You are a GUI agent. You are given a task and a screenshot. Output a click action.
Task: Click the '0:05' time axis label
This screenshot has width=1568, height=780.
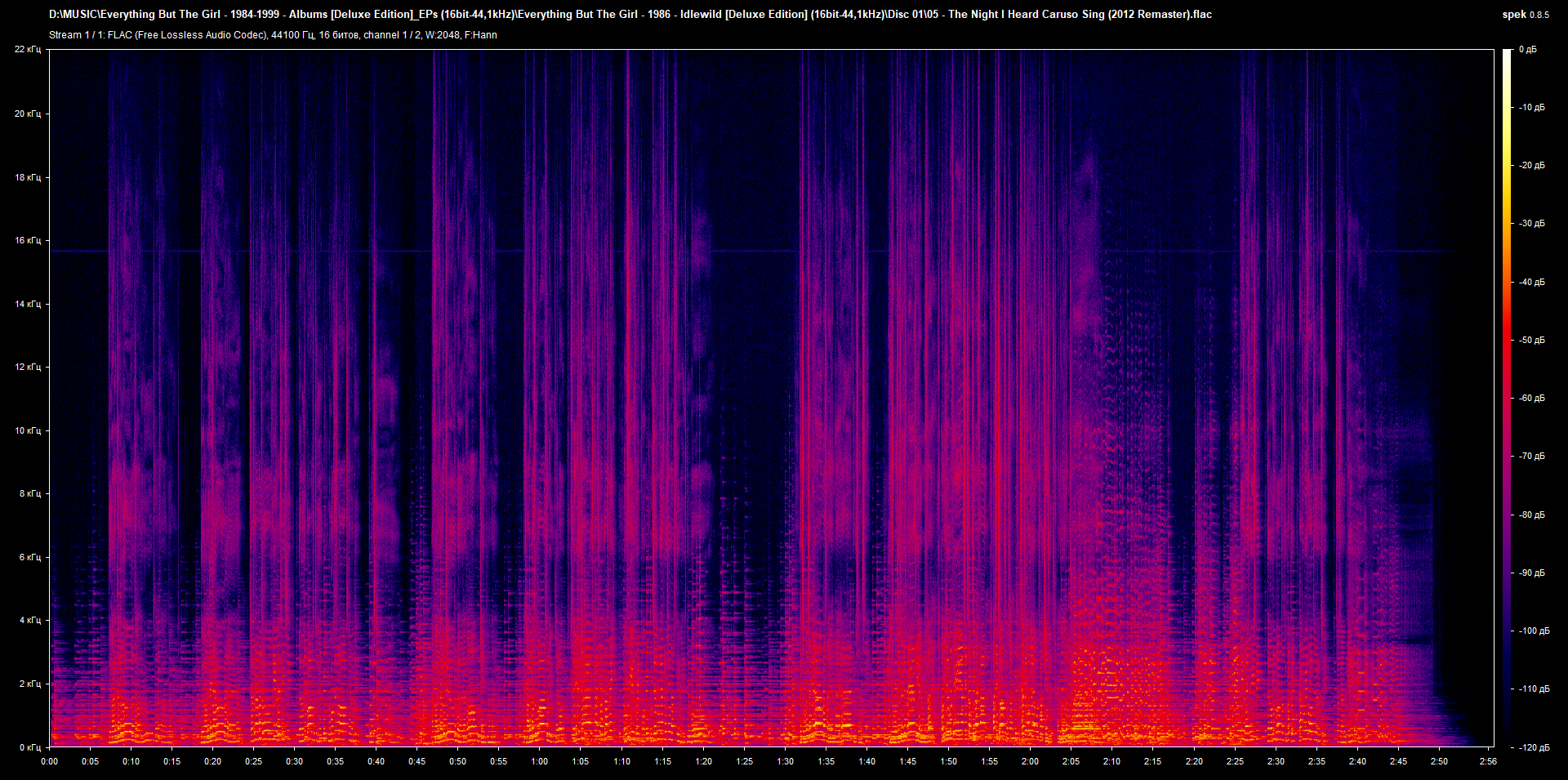(x=90, y=761)
